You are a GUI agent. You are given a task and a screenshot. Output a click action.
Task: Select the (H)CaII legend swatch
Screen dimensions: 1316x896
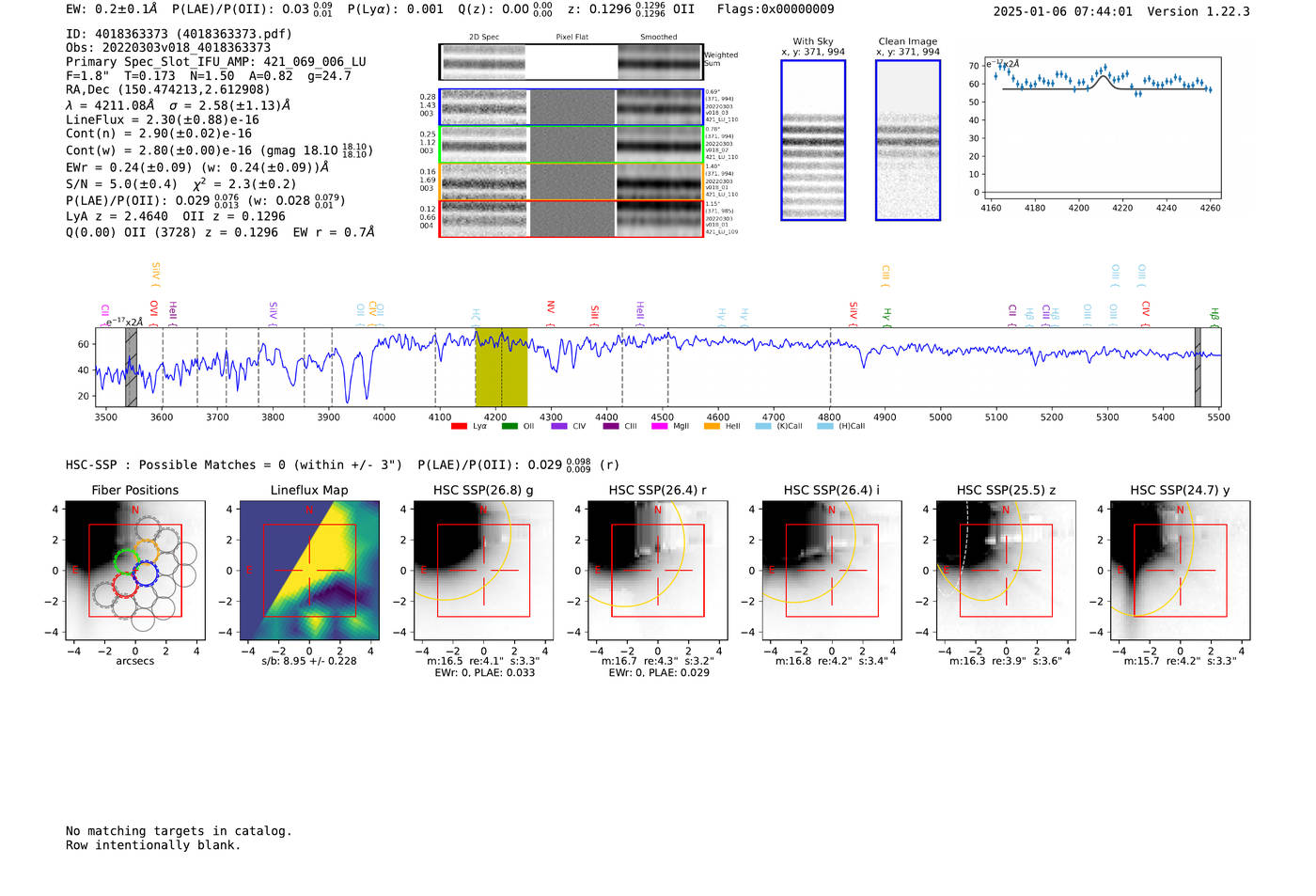(825, 426)
